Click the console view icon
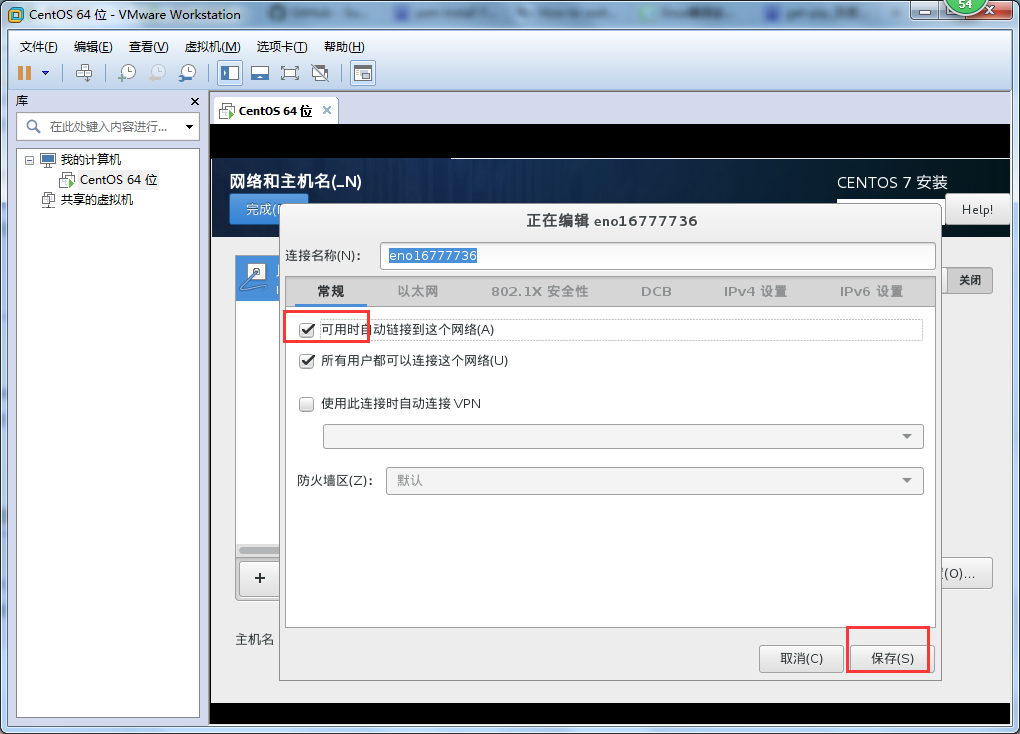The height and width of the screenshot is (734, 1020). click(363, 73)
